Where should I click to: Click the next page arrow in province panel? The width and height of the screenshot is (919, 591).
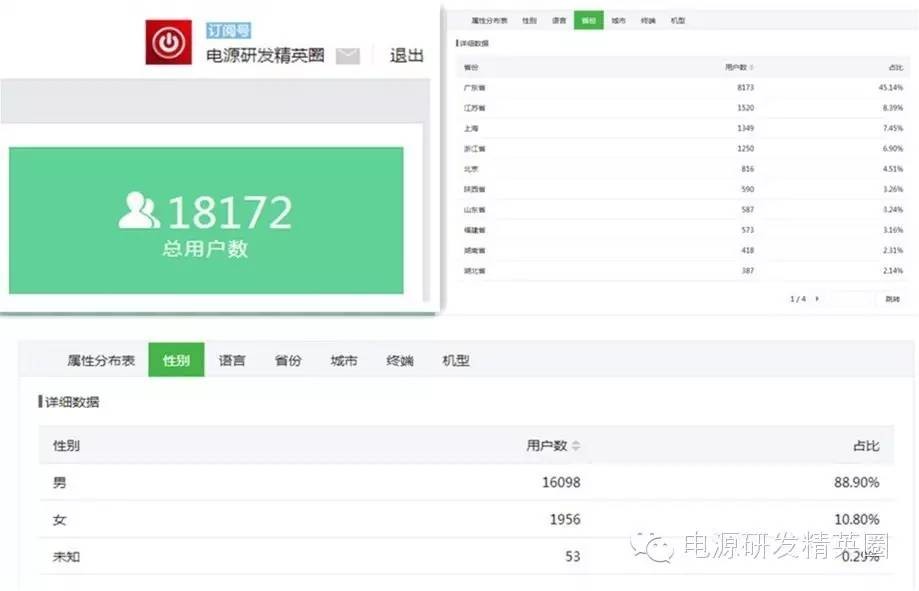817,298
